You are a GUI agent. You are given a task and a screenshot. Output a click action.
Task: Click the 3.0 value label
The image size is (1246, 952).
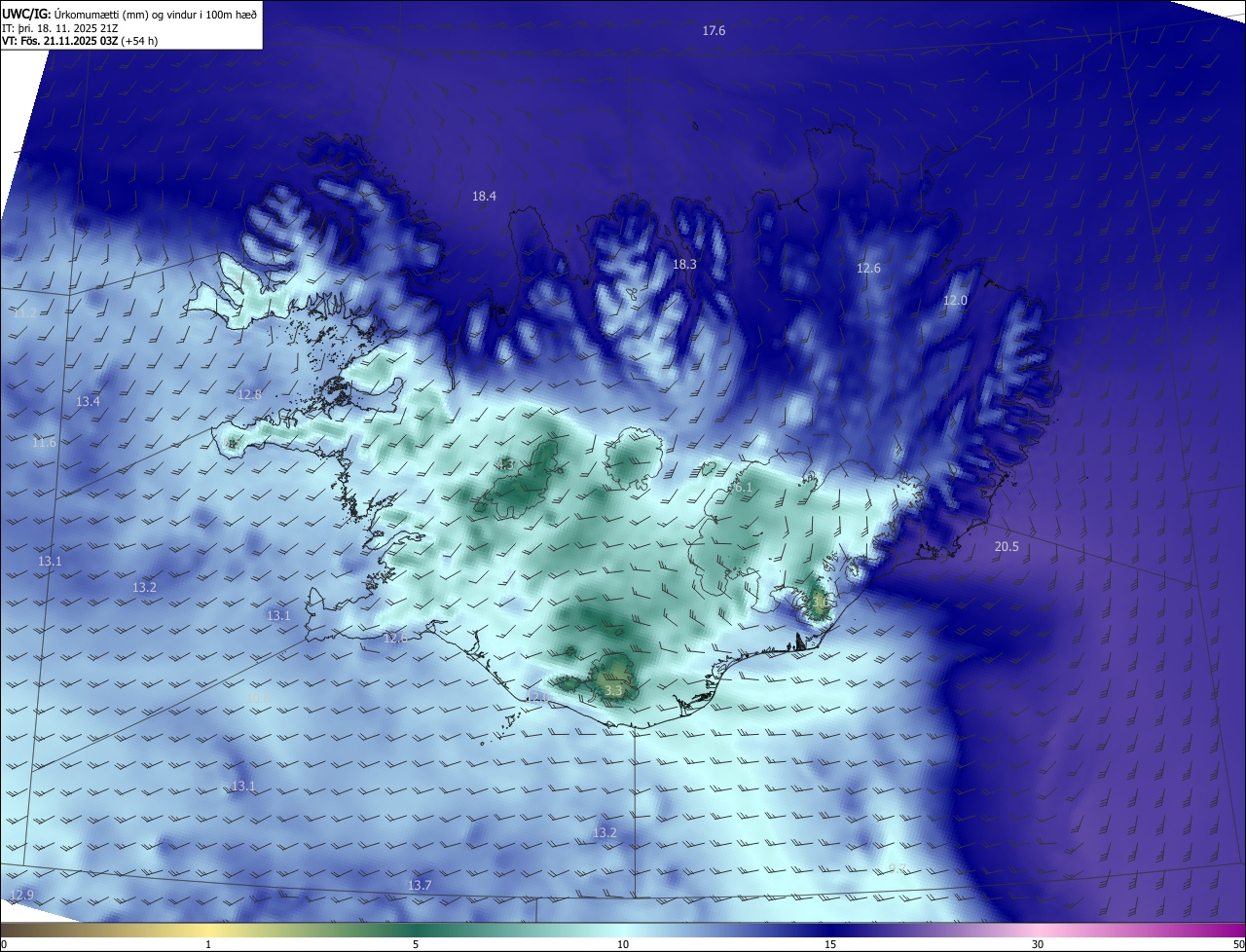tap(820, 603)
